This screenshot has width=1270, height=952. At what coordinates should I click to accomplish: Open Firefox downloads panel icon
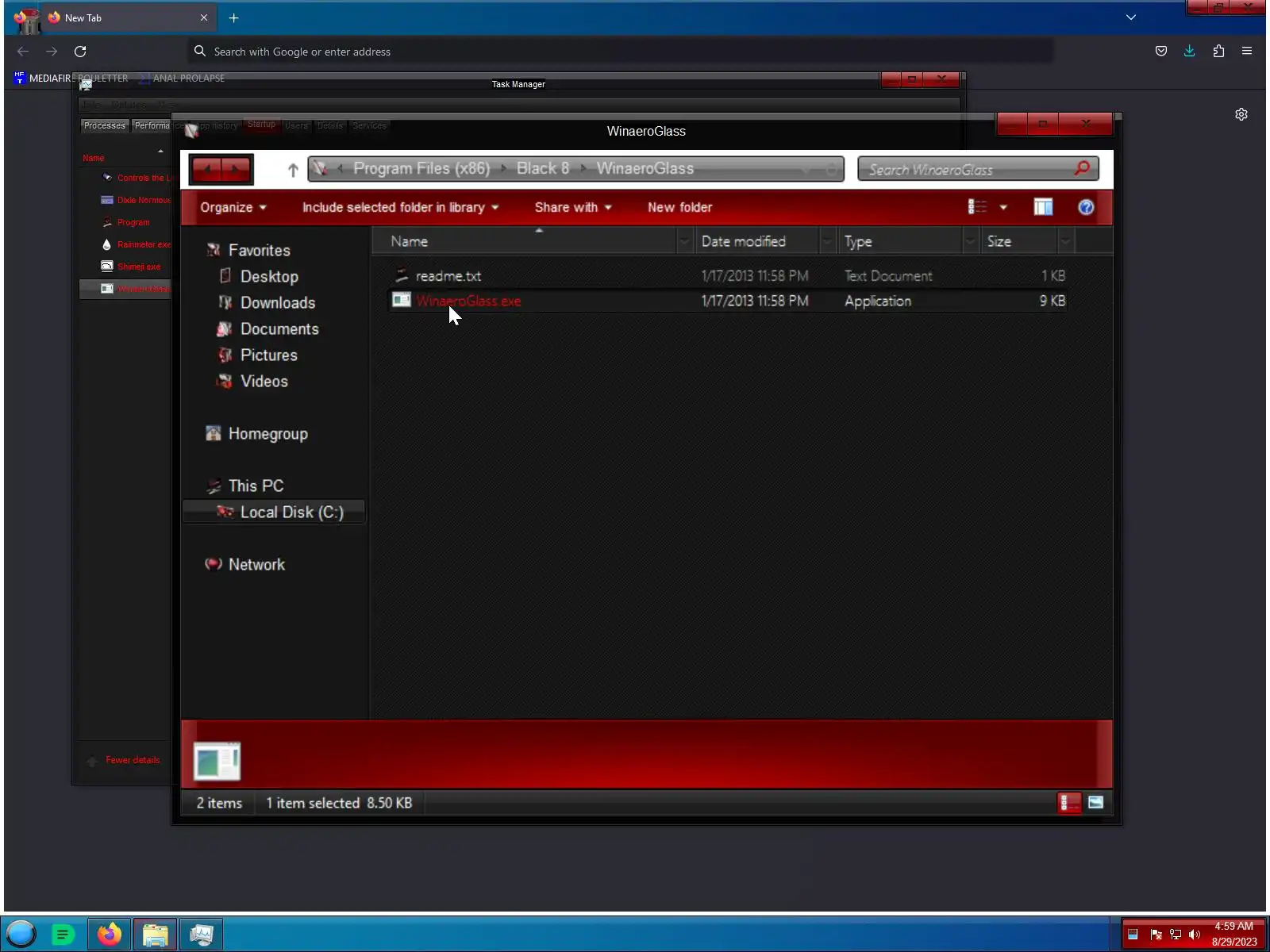[x=1189, y=51]
